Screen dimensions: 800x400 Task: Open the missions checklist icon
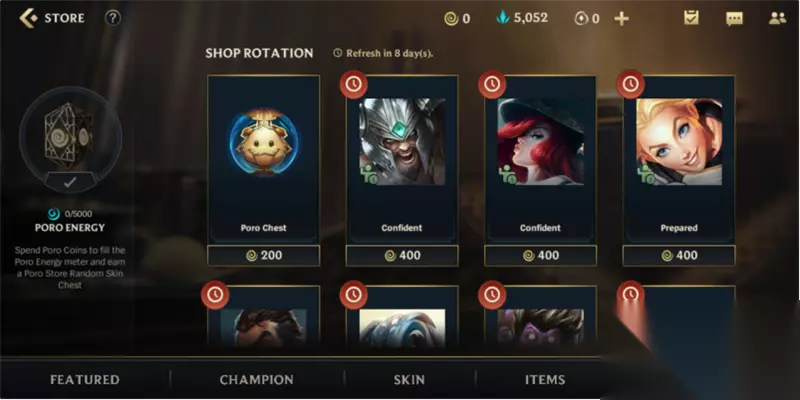pyautogui.click(x=691, y=18)
